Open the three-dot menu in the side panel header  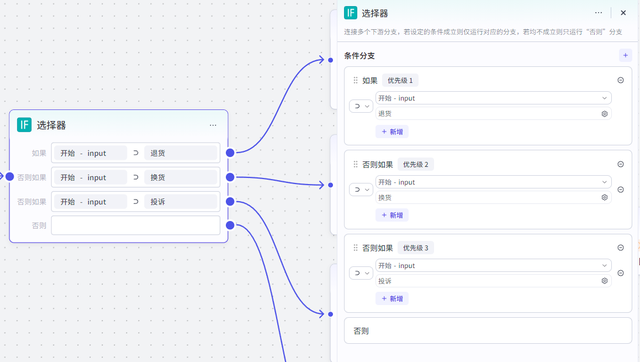click(598, 13)
